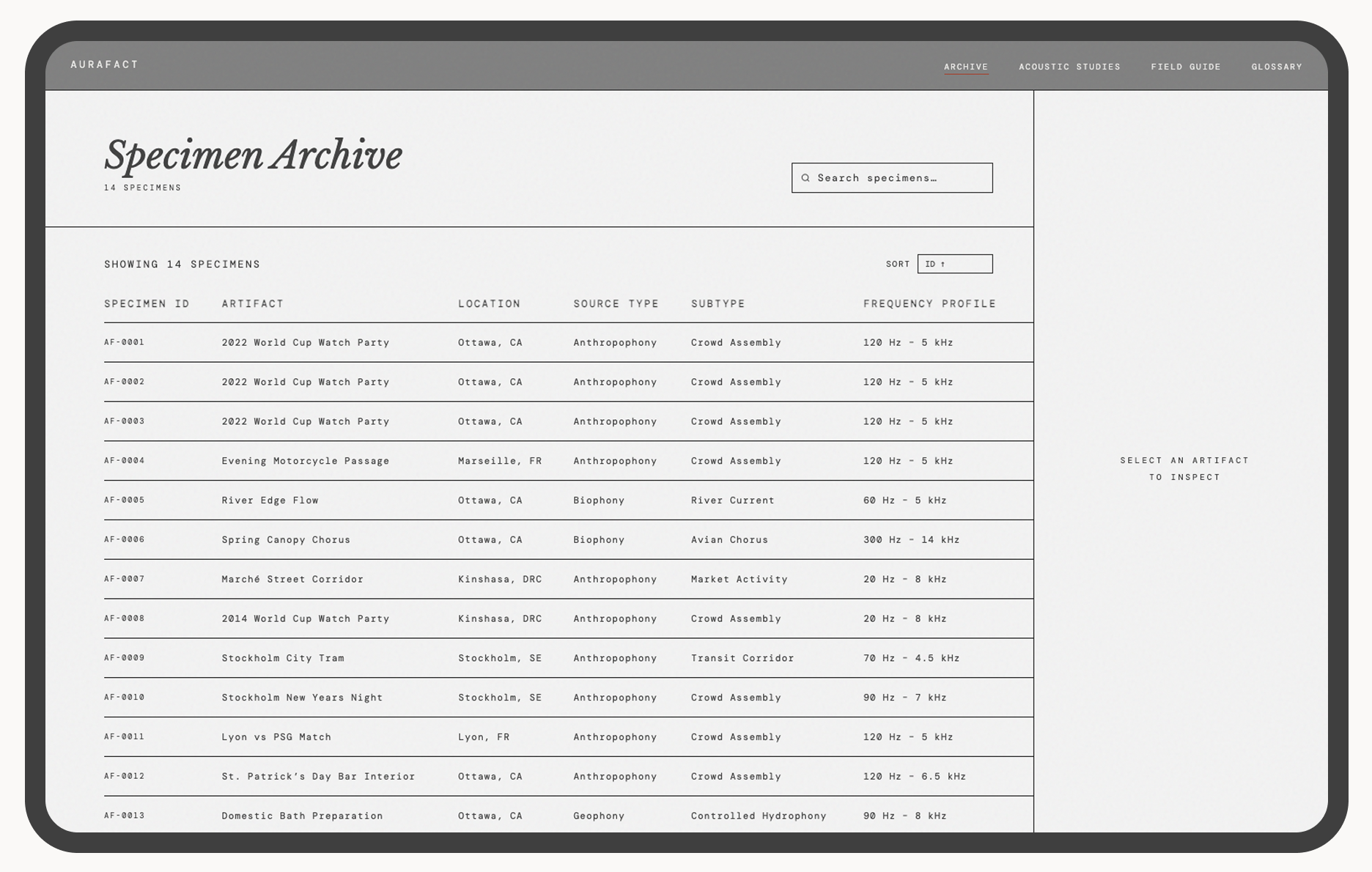Open the GLOSSARY page
Screen dimensions: 1372x872
(x=1276, y=66)
